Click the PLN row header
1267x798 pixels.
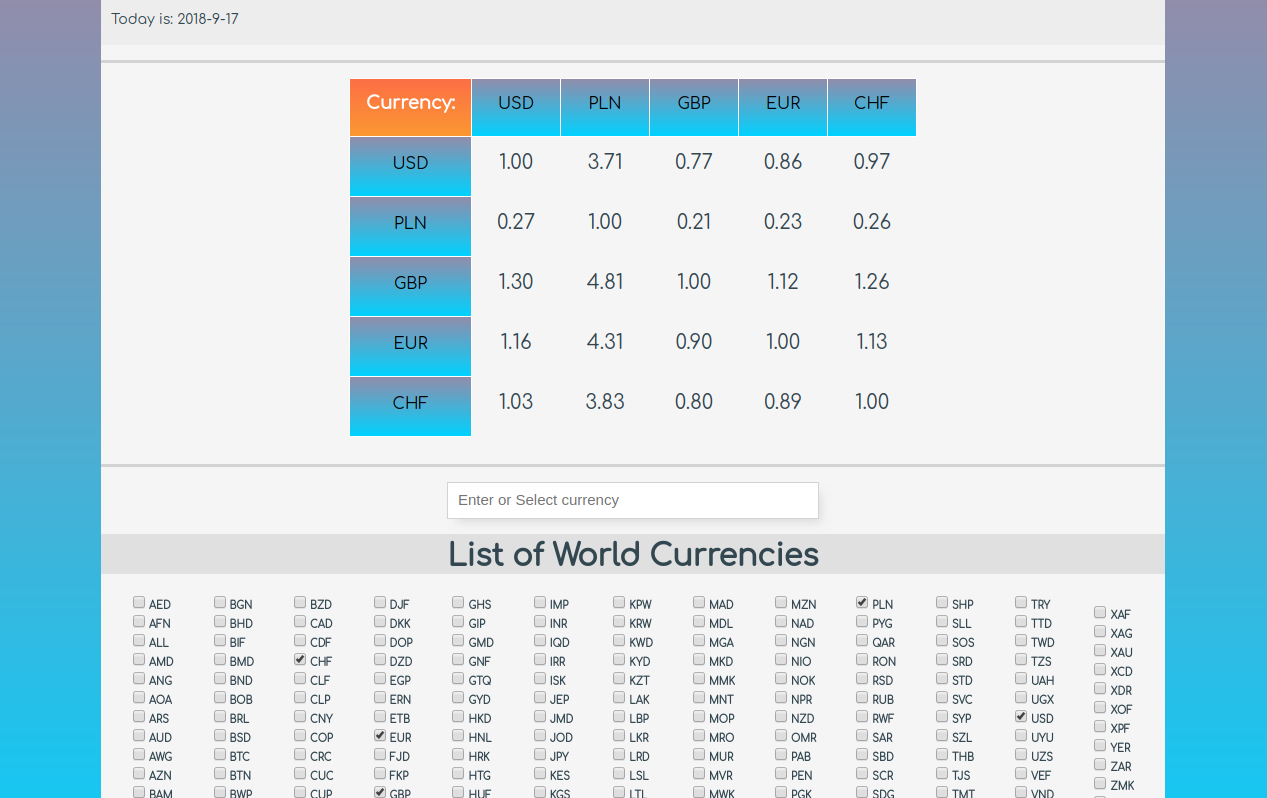(x=410, y=226)
